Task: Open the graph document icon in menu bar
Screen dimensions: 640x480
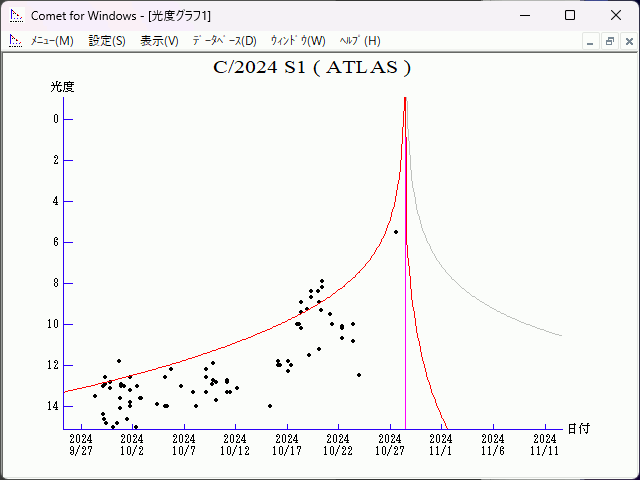Action: [15, 41]
